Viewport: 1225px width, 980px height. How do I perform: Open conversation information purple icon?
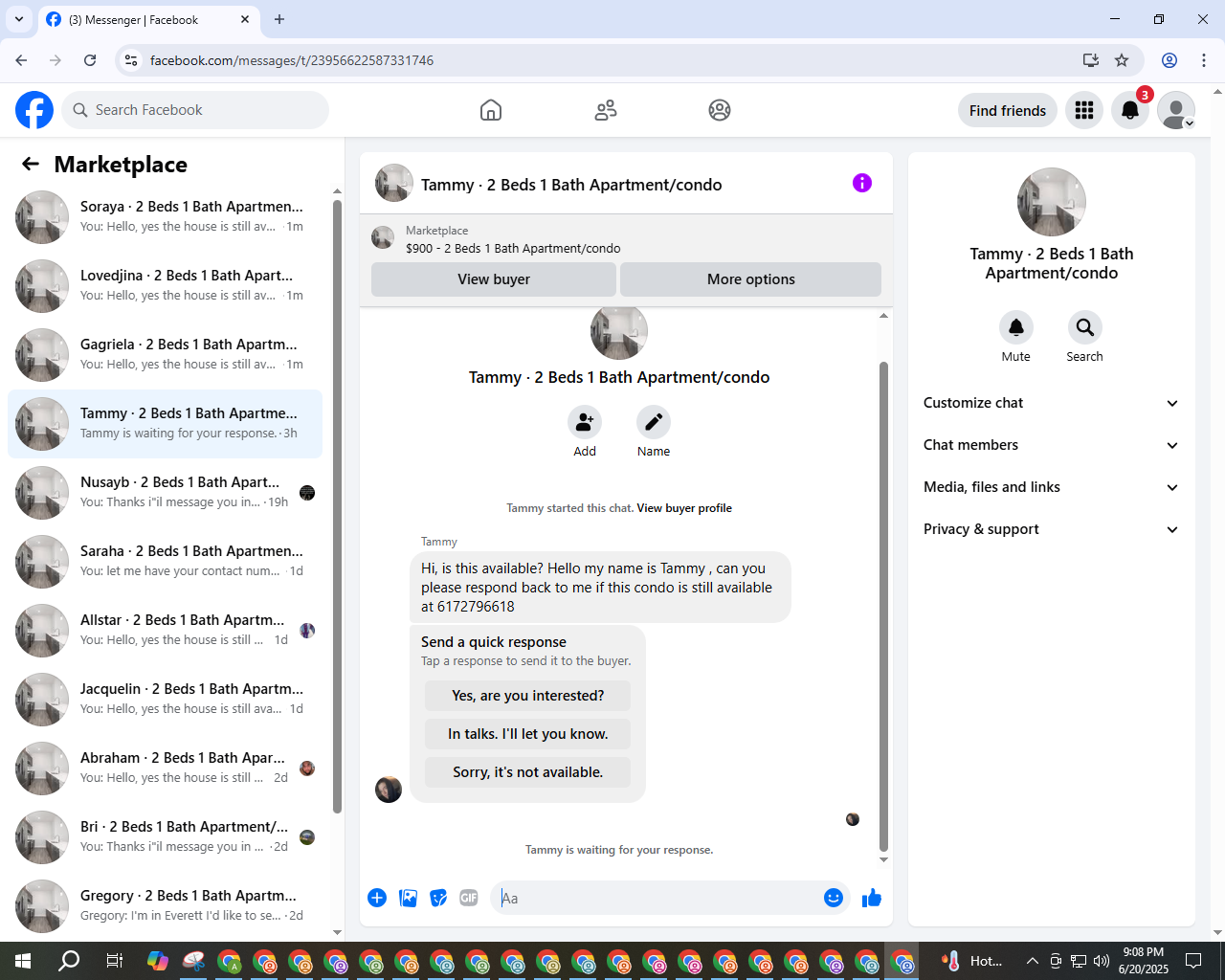point(862,183)
